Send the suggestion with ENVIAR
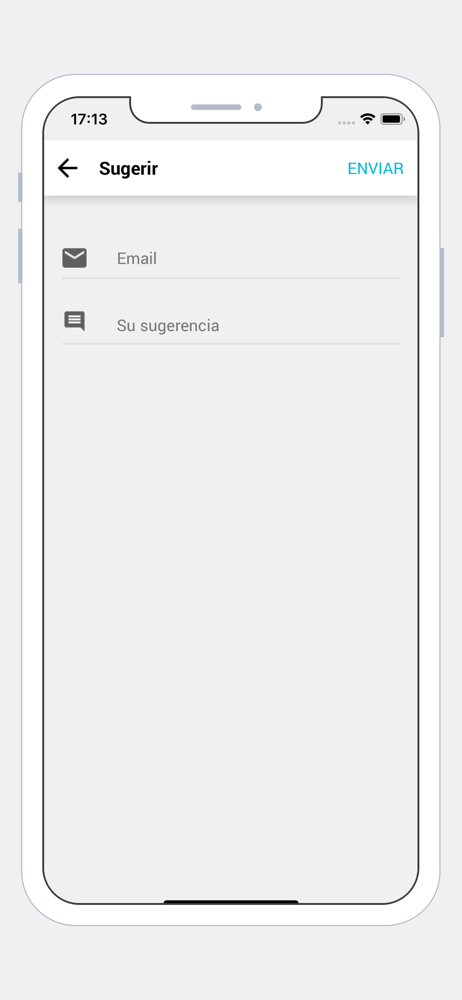This screenshot has width=462, height=1000. pyautogui.click(x=375, y=168)
